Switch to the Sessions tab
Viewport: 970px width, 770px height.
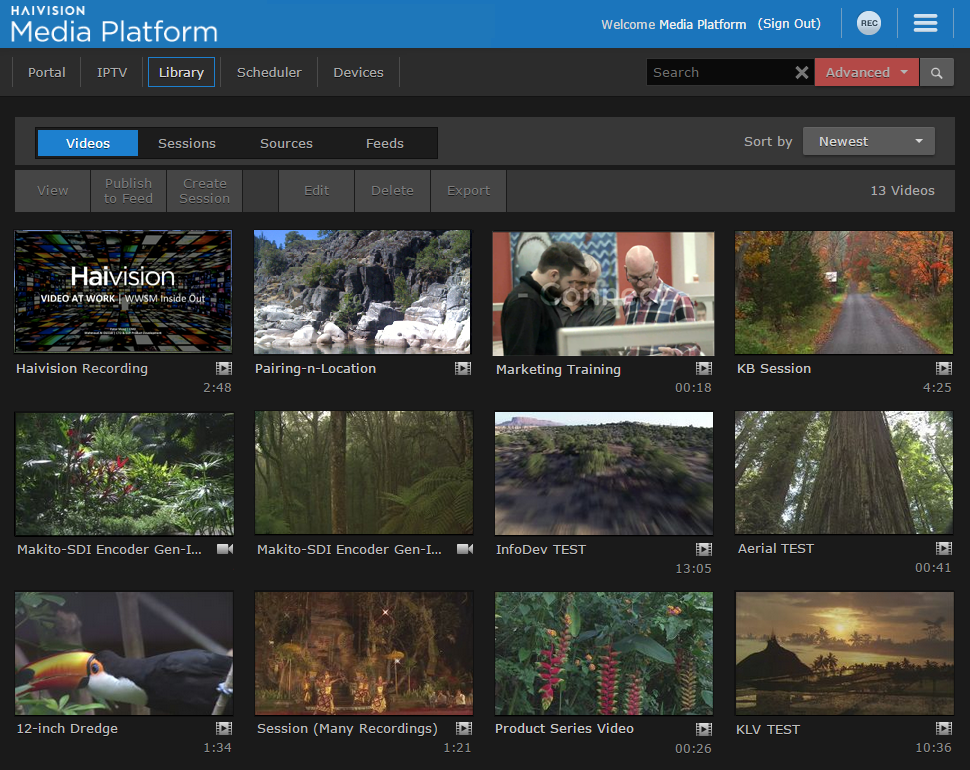187,143
